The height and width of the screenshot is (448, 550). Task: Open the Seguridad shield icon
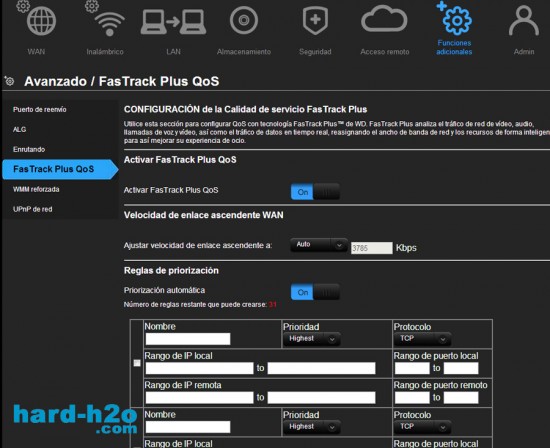point(315,21)
